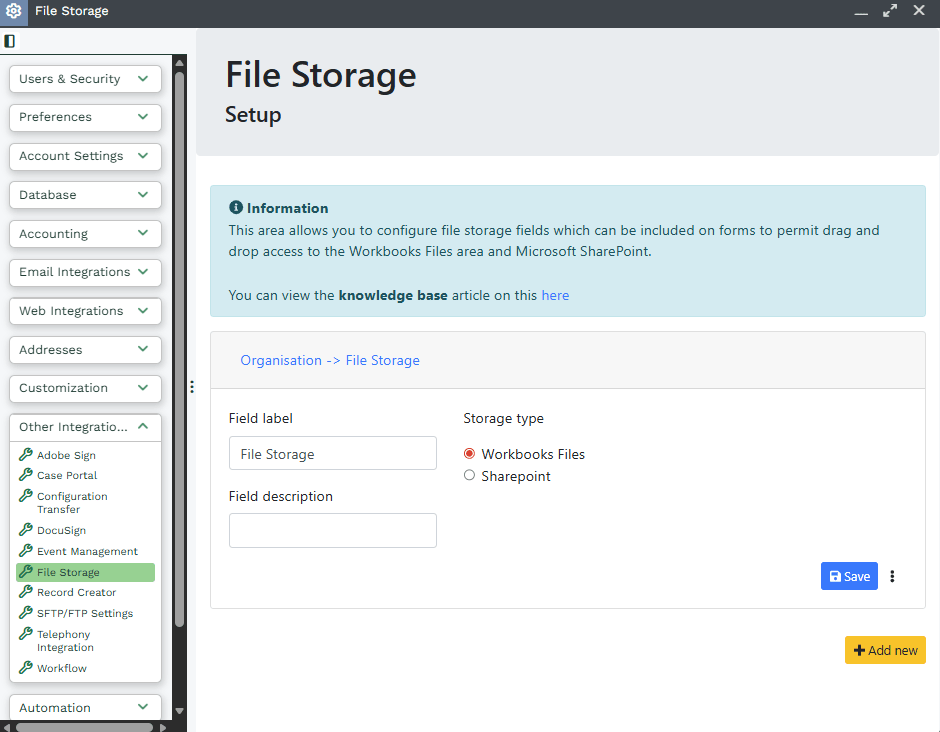Click the sidebar horizontal scrollbar

pyautogui.click(x=84, y=727)
